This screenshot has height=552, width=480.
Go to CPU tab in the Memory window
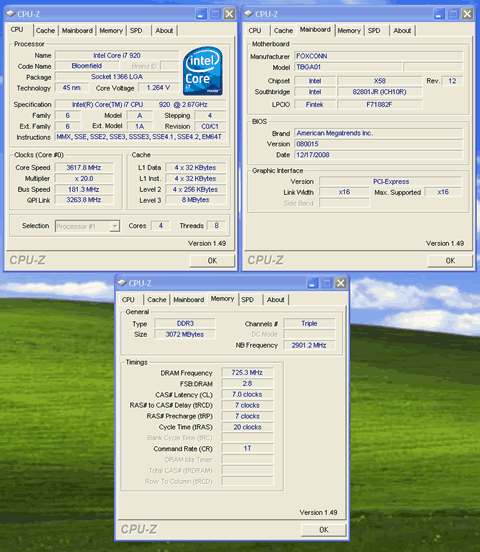point(128,300)
